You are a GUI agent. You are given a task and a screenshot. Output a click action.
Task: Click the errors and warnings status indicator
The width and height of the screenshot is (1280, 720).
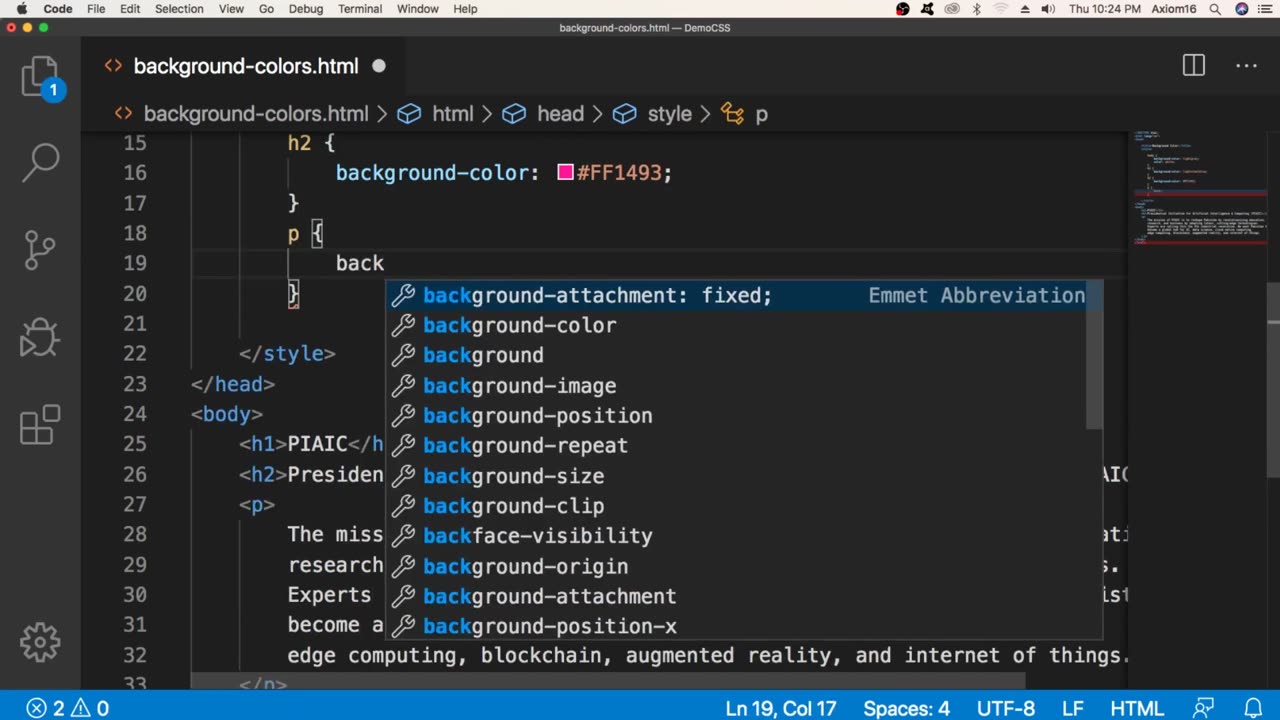coord(68,708)
